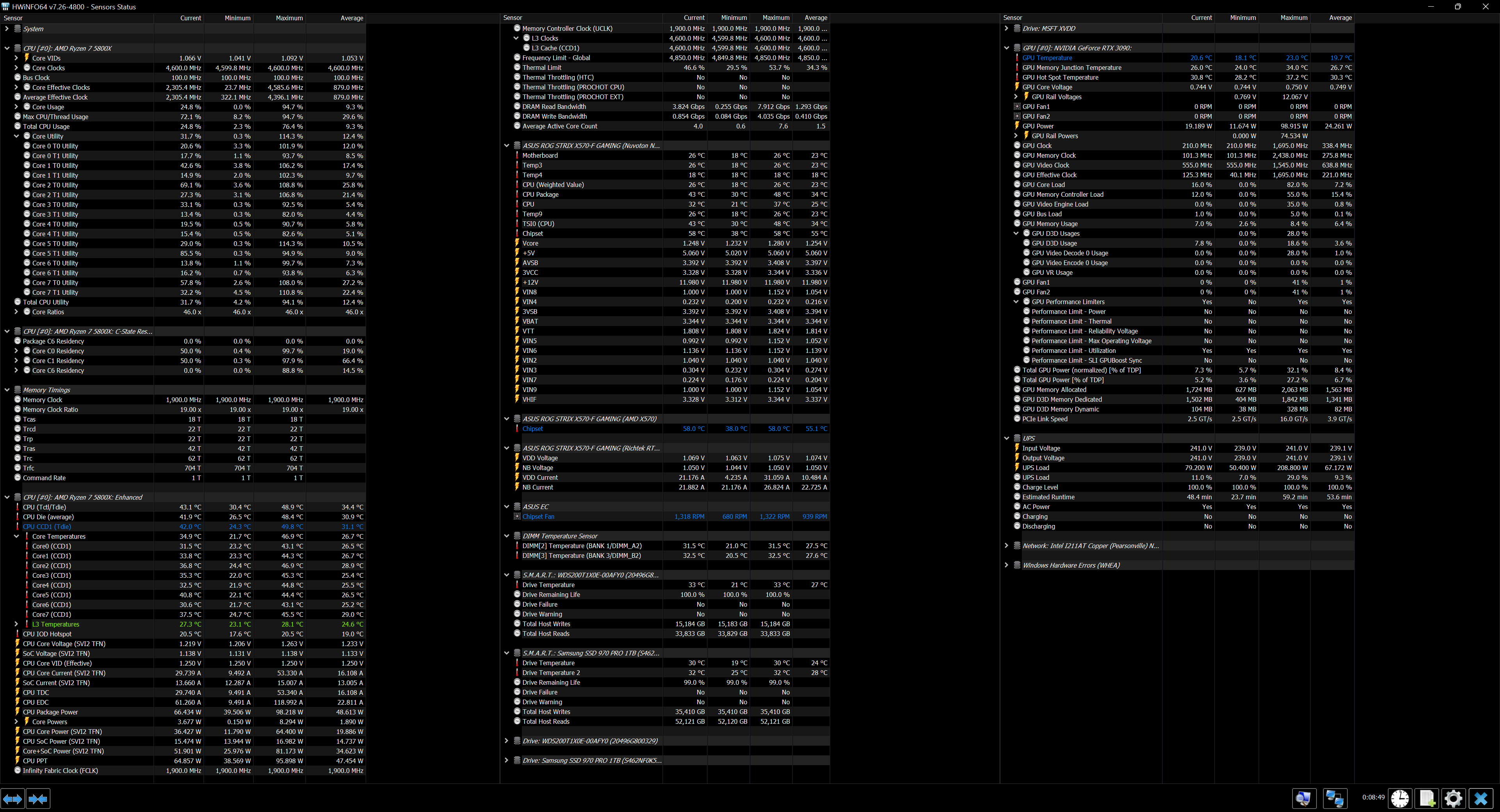Click the shrink columns inward-arrows icon
This screenshot has width=1500, height=812.
point(38,799)
